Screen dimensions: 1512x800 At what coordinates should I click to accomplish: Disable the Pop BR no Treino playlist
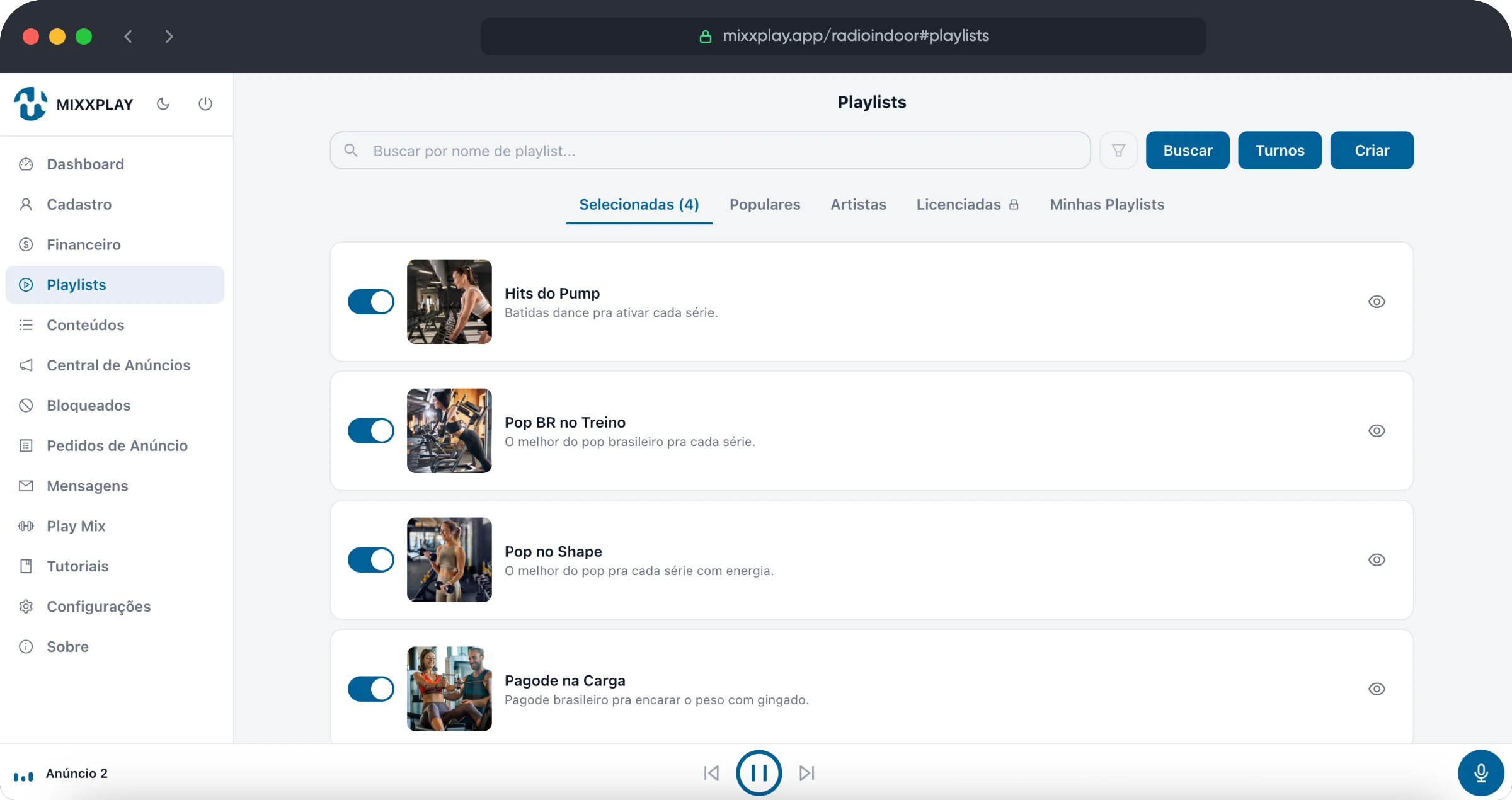[371, 431]
